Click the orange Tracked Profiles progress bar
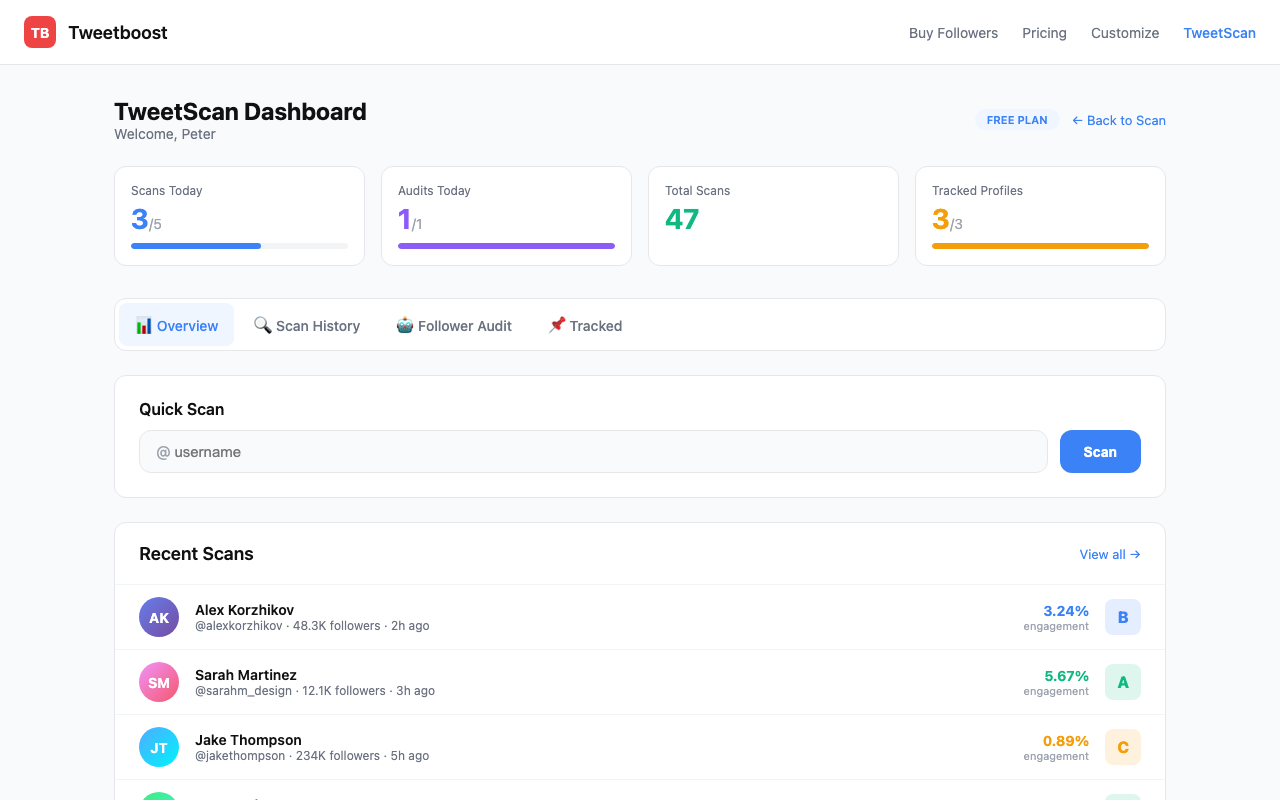The image size is (1280, 800). tap(1040, 245)
